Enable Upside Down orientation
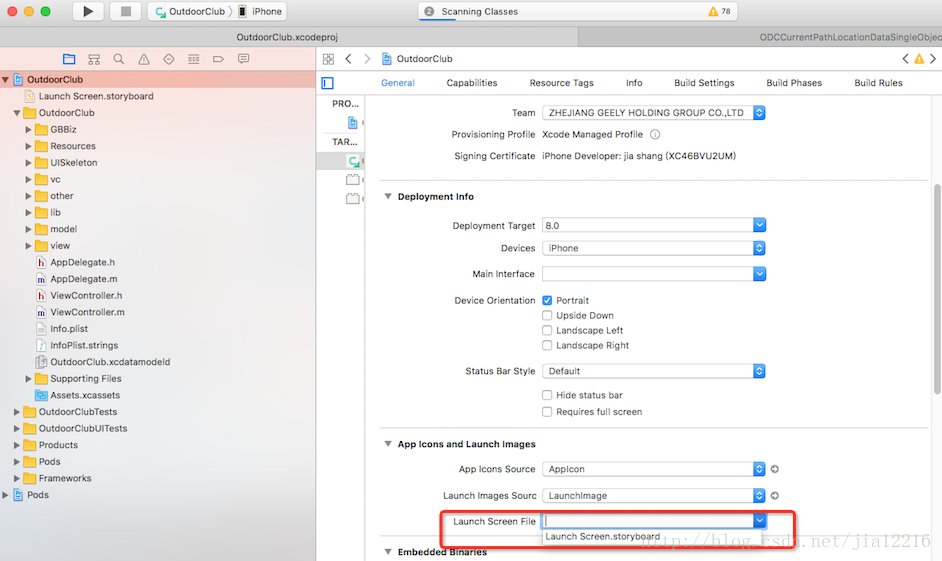 click(x=547, y=315)
